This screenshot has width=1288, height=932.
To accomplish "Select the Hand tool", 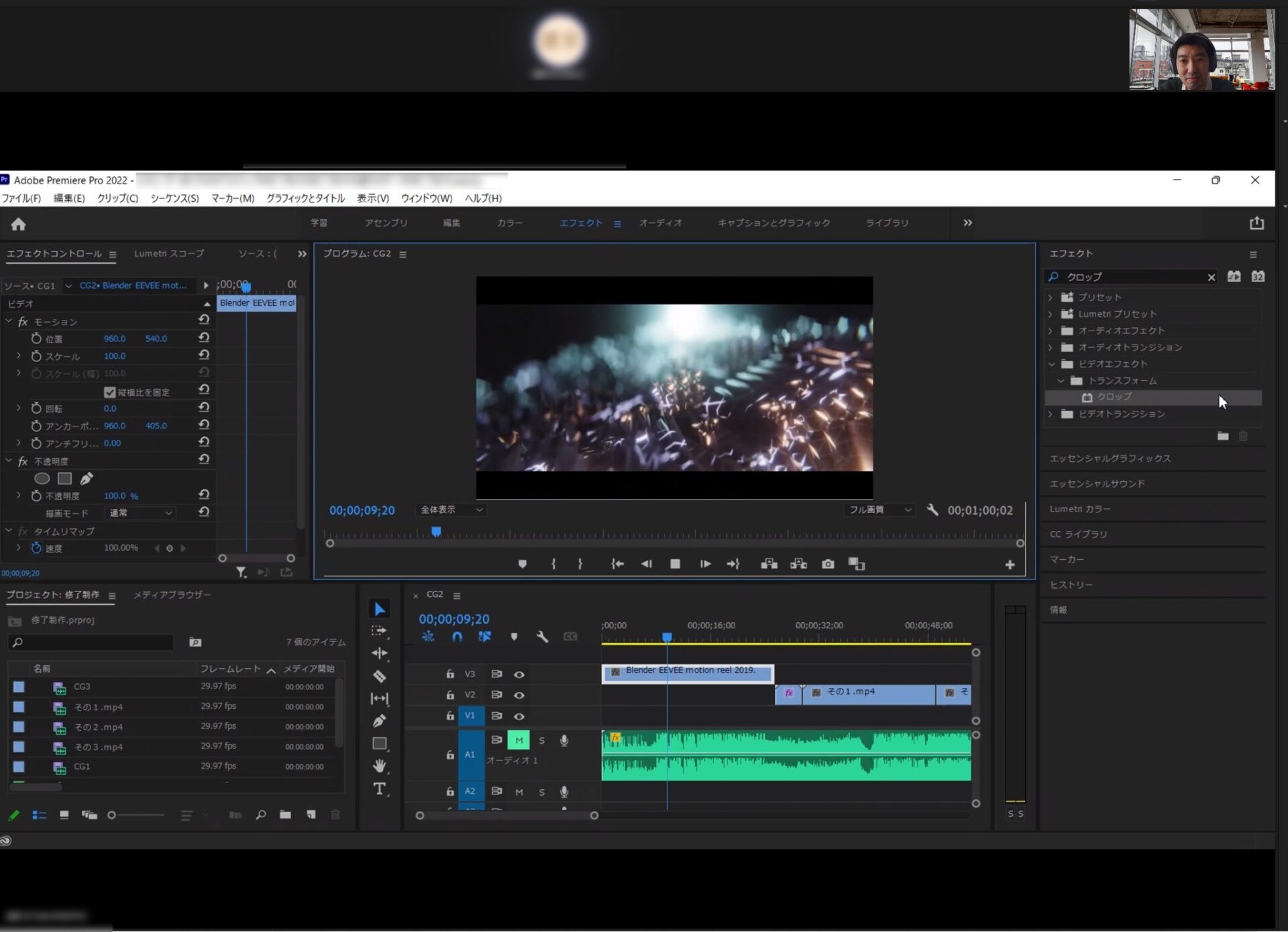I will click(380, 766).
